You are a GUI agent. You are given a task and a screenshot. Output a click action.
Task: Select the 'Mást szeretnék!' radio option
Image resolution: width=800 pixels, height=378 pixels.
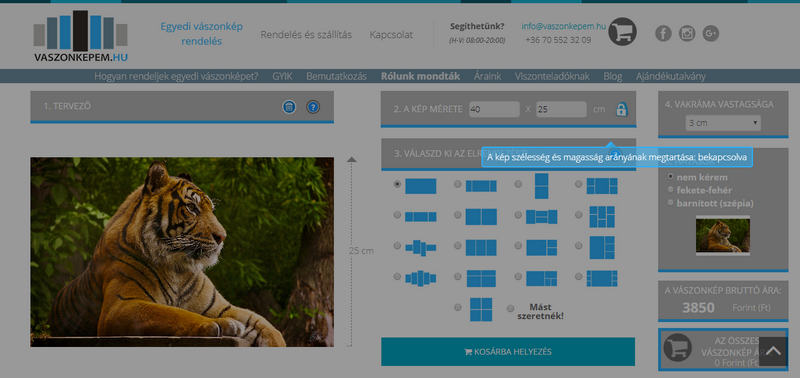click(511, 309)
